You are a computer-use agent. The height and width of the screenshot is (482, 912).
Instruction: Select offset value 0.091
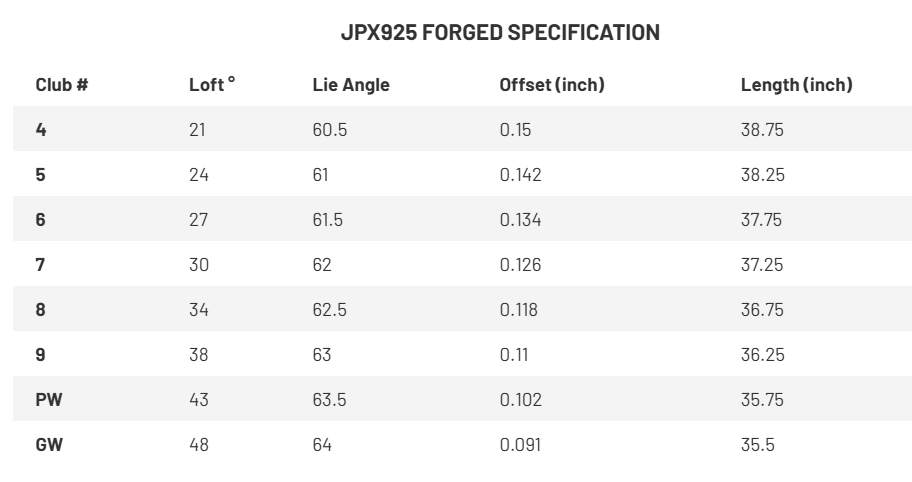pyautogui.click(x=520, y=445)
